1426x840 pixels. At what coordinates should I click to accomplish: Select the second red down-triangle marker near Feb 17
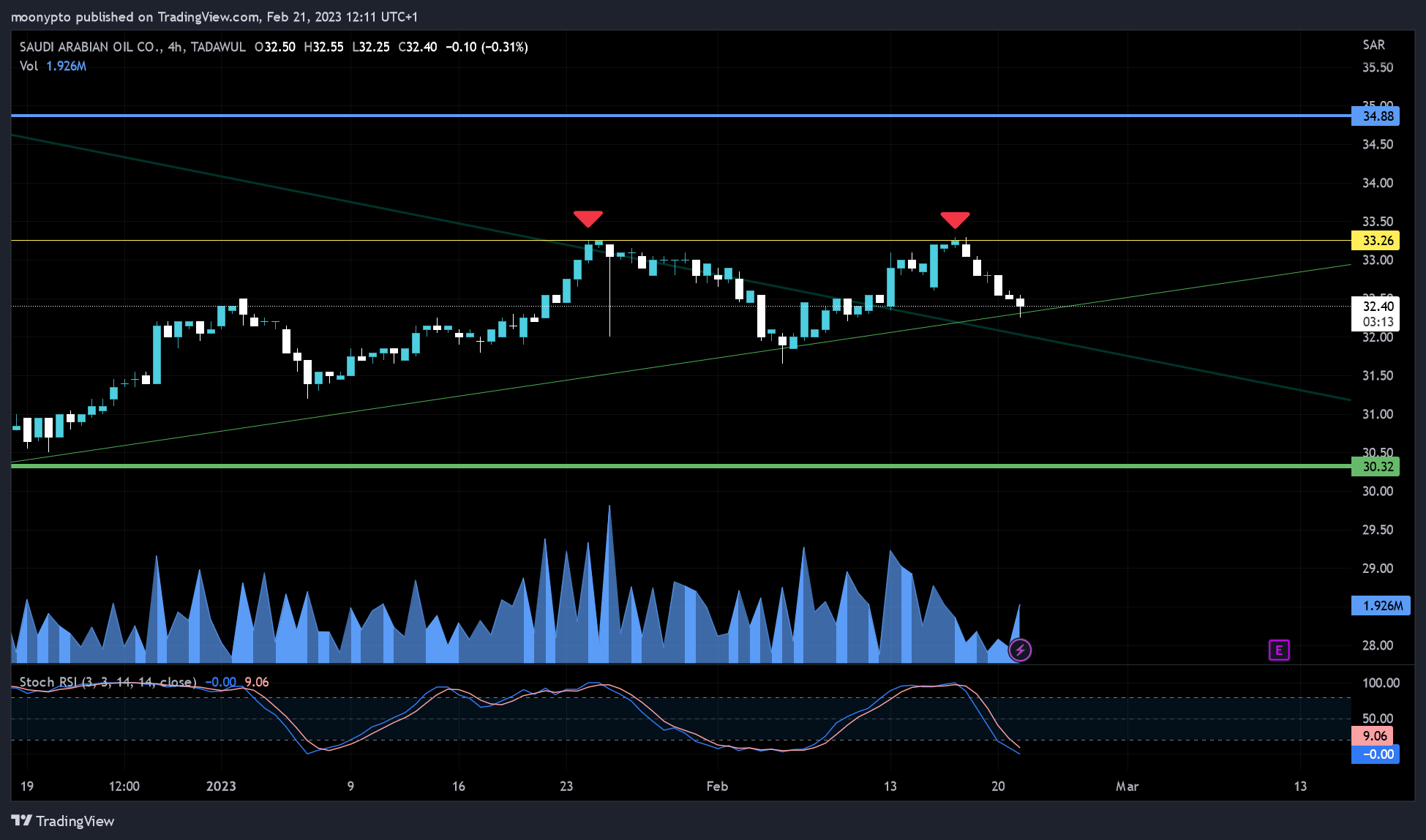click(x=955, y=220)
